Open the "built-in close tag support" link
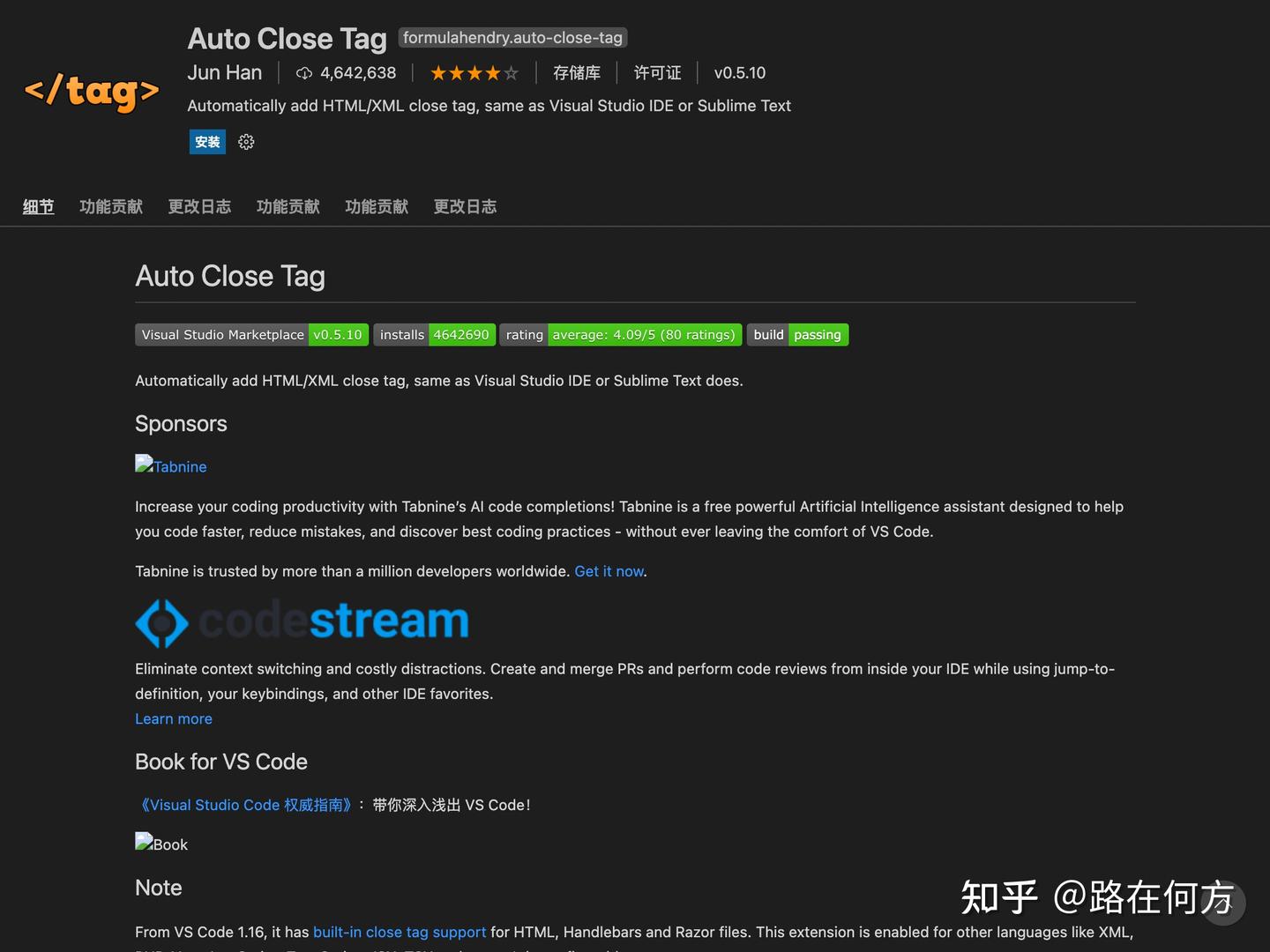The image size is (1270, 952). (x=400, y=932)
